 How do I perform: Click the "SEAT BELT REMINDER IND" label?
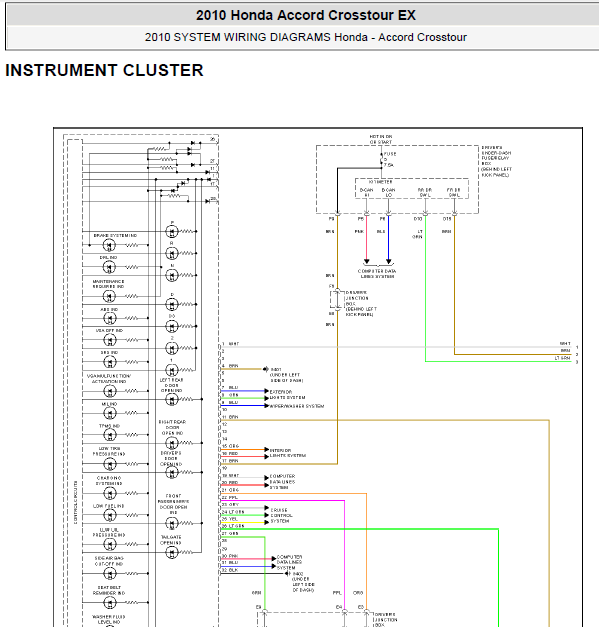pyautogui.click(x=109, y=590)
